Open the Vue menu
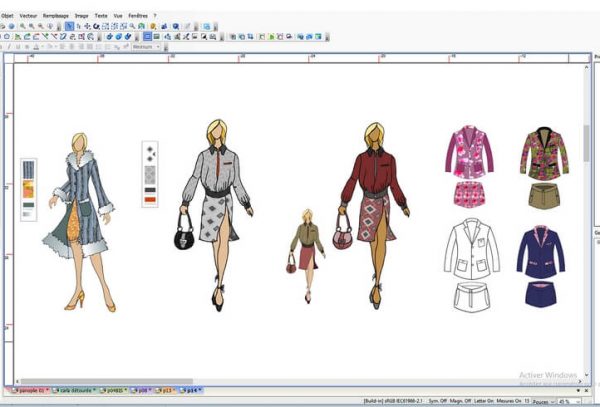 click(x=118, y=16)
